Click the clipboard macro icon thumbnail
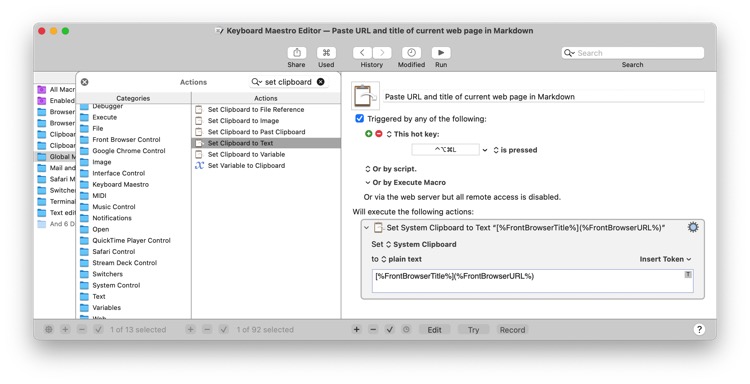Screen dimensions: 750x384 (365, 96)
